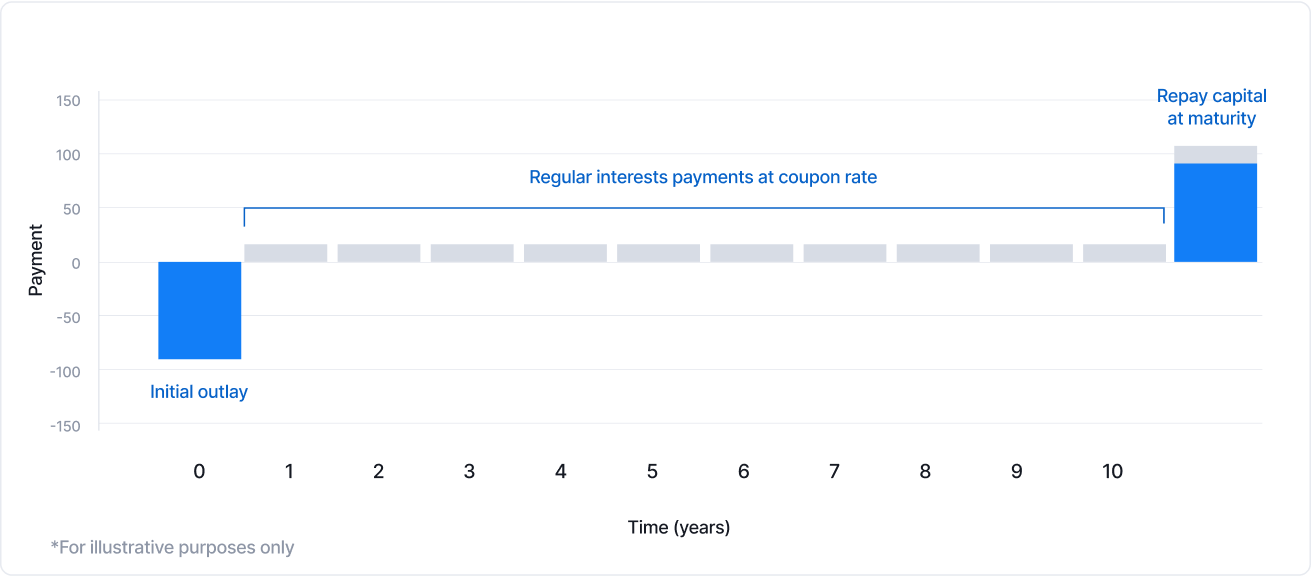Click the -100 value on the payment axis
The image size is (1311, 576).
65,371
